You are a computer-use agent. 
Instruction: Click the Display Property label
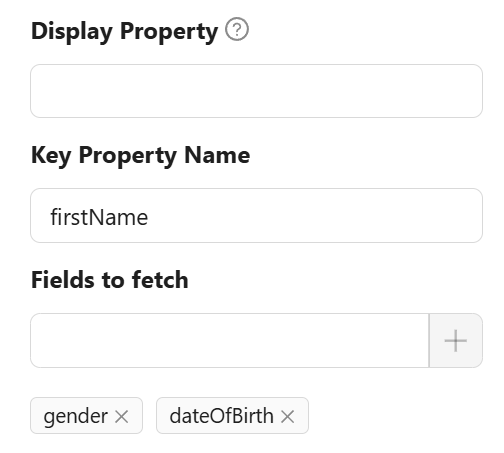tap(125, 31)
